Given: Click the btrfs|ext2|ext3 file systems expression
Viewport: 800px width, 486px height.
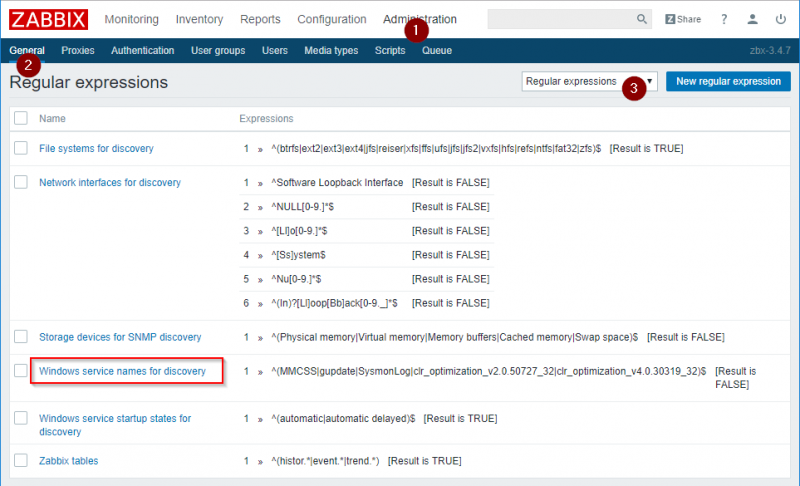Looking at the screenshot, I should click(x=436, y=148).
